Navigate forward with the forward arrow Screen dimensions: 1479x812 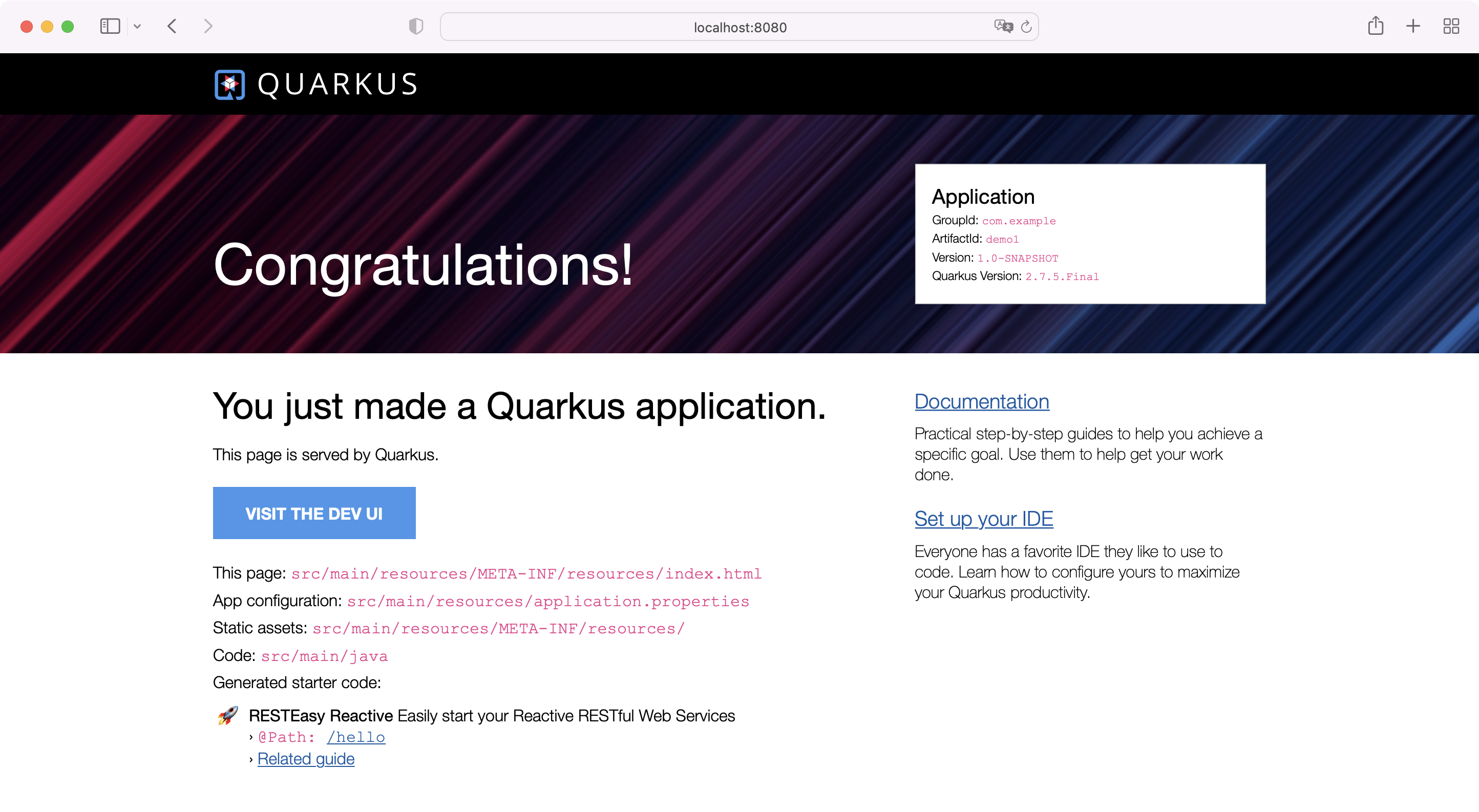coord(208,27)
